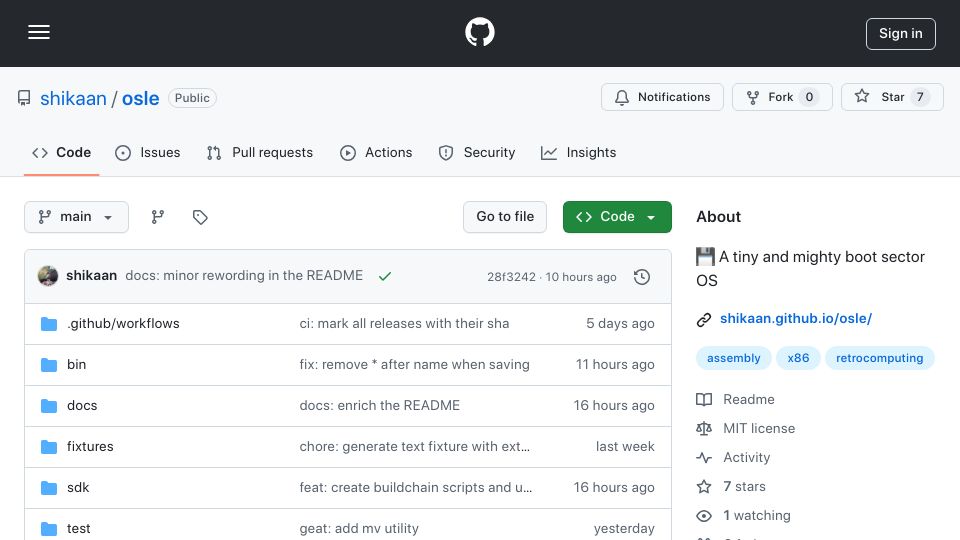
Task: Open commit 'geat: add mv utility'
Action: [359, 528]
